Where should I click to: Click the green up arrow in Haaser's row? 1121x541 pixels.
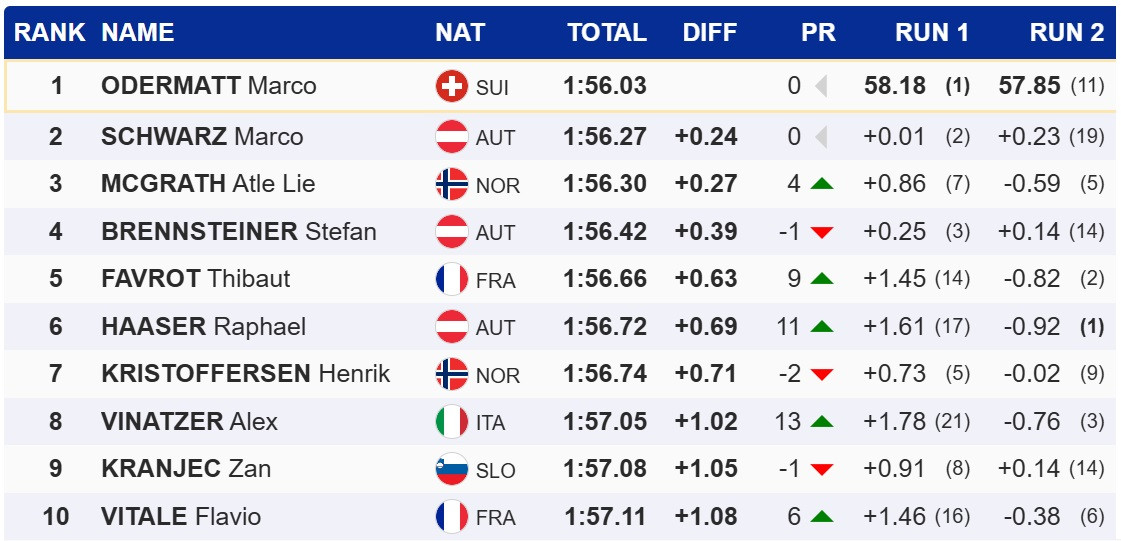822,327
